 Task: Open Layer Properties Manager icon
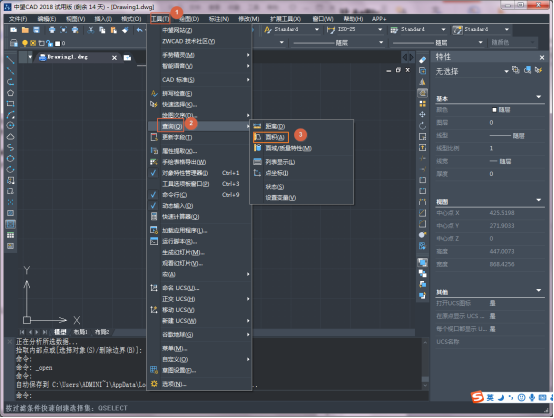pyautogui.click(x=13, y=43)
